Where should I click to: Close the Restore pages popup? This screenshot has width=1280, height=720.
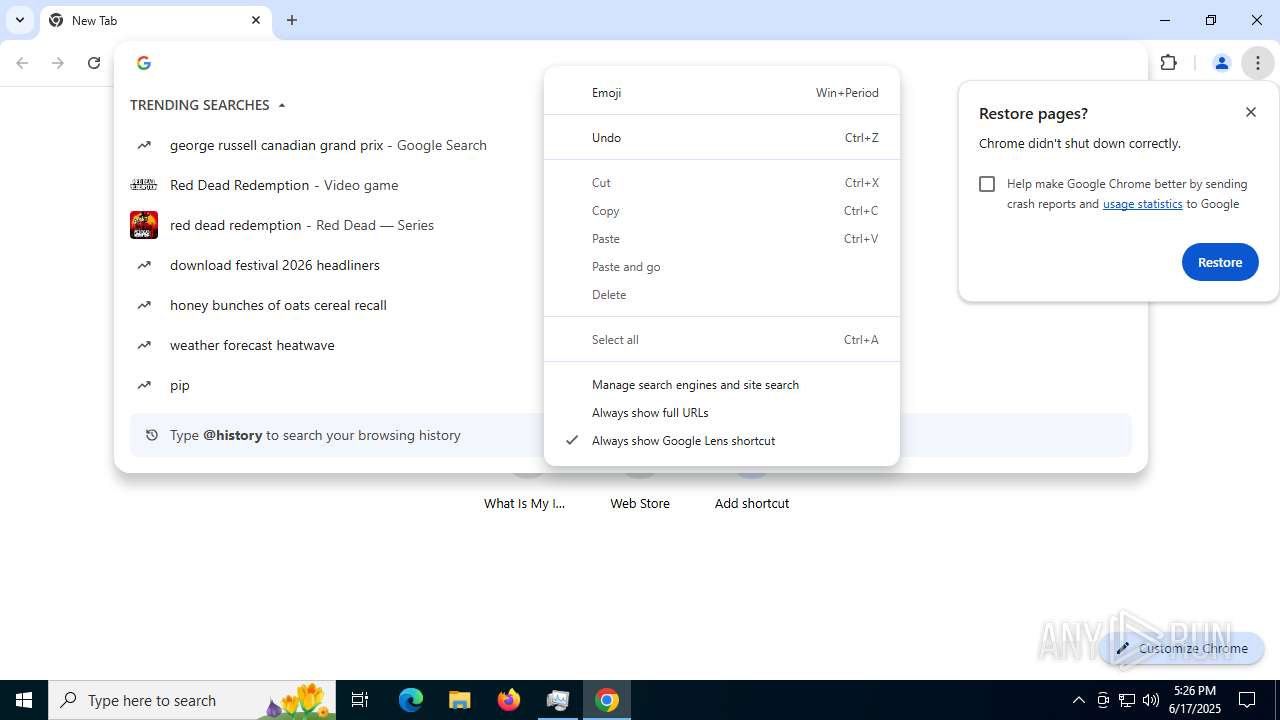[x=1251, y=112]
